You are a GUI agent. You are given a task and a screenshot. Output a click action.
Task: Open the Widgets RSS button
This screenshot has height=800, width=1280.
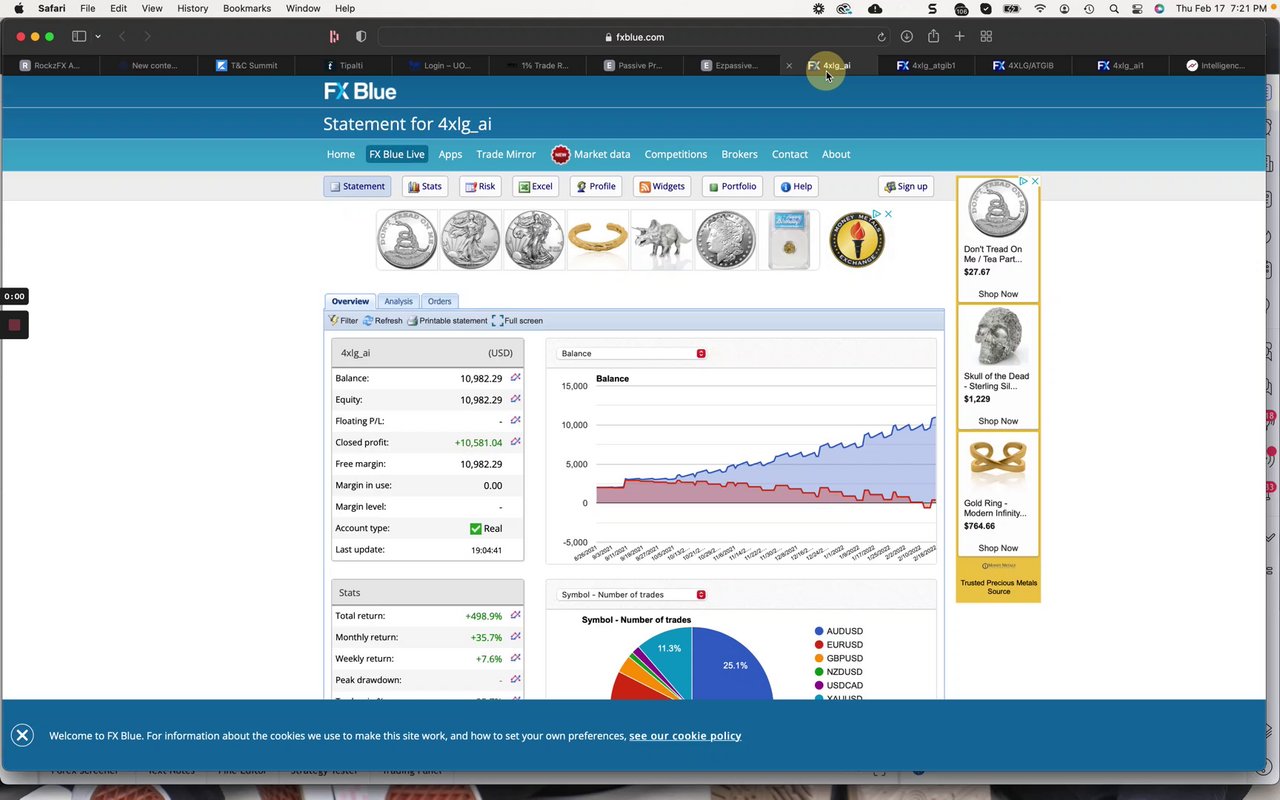(x=662, y=186)
